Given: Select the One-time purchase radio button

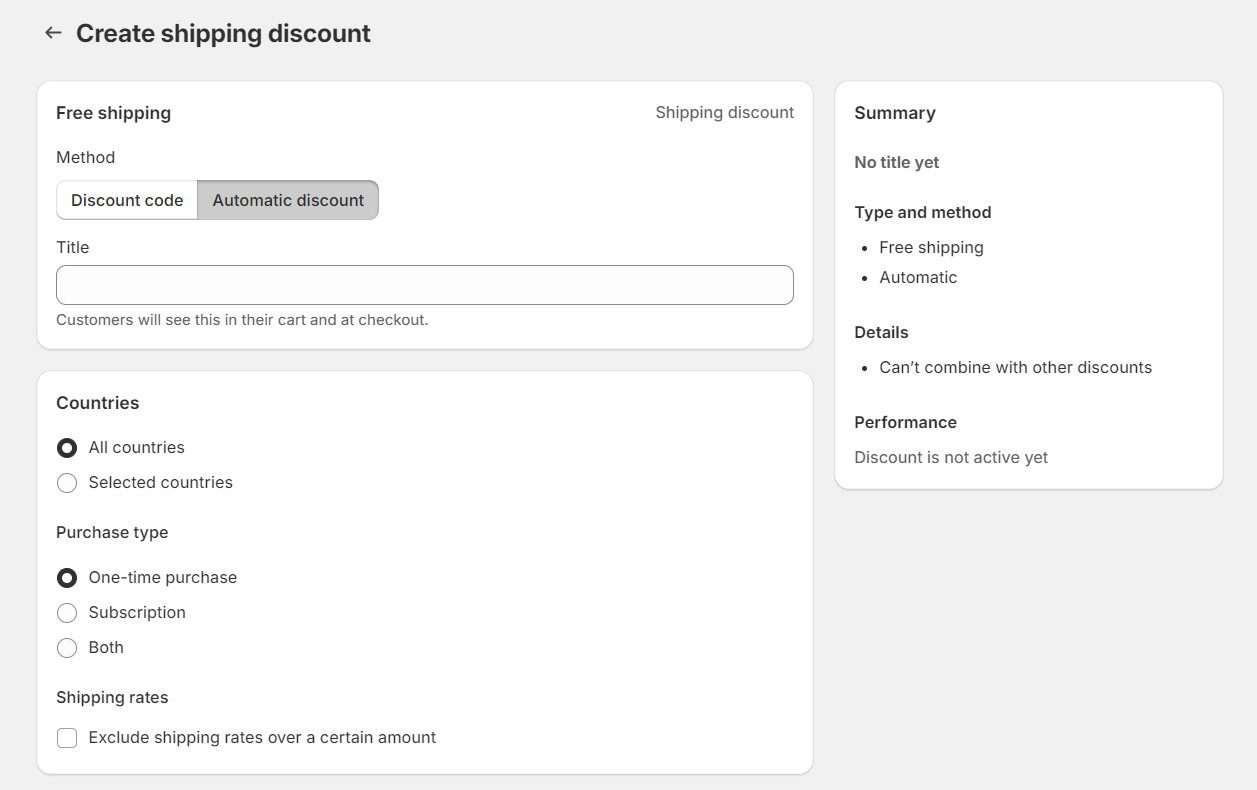Looking at the screenshot, I should click(x=67, y=578).
